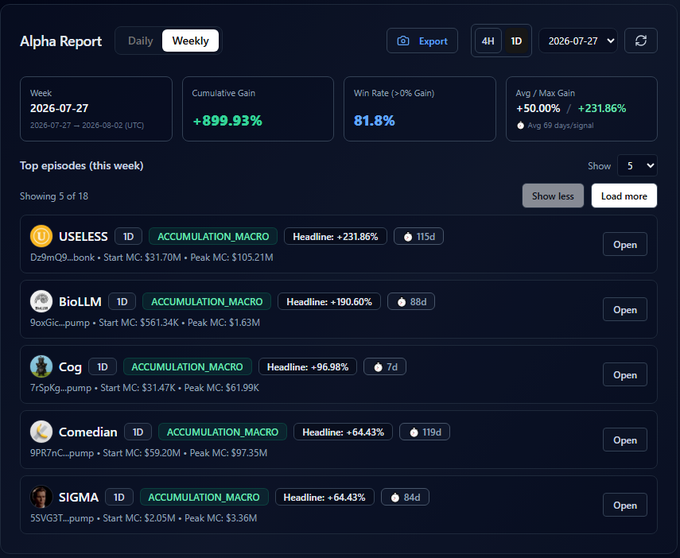
Task: Click Cog ACCUMULATION_MACRO tag
Action: pos(187,367)
